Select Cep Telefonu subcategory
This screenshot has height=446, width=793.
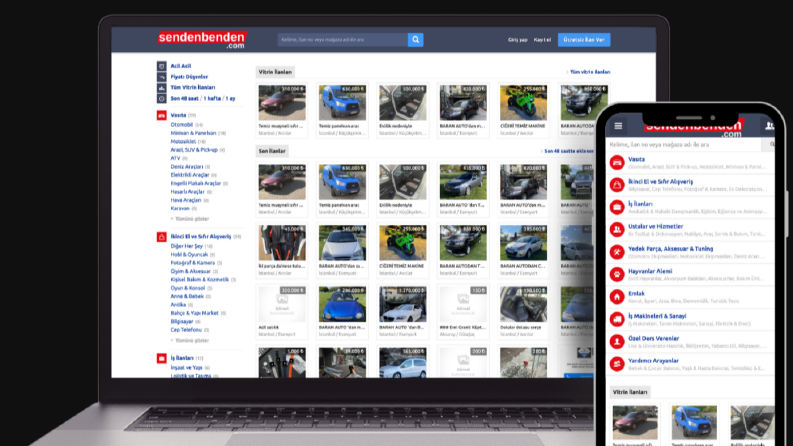point(186,330)
